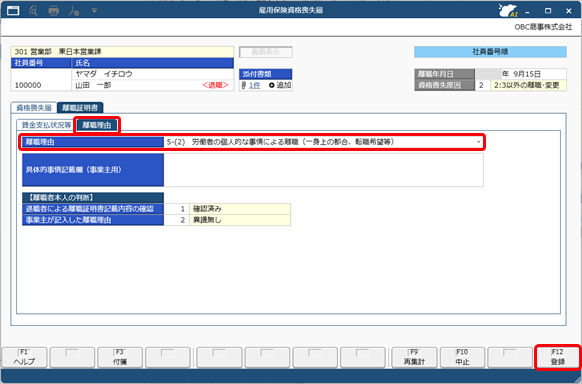Open the 賃金支払状況等 sub-tab

point(46,125)
